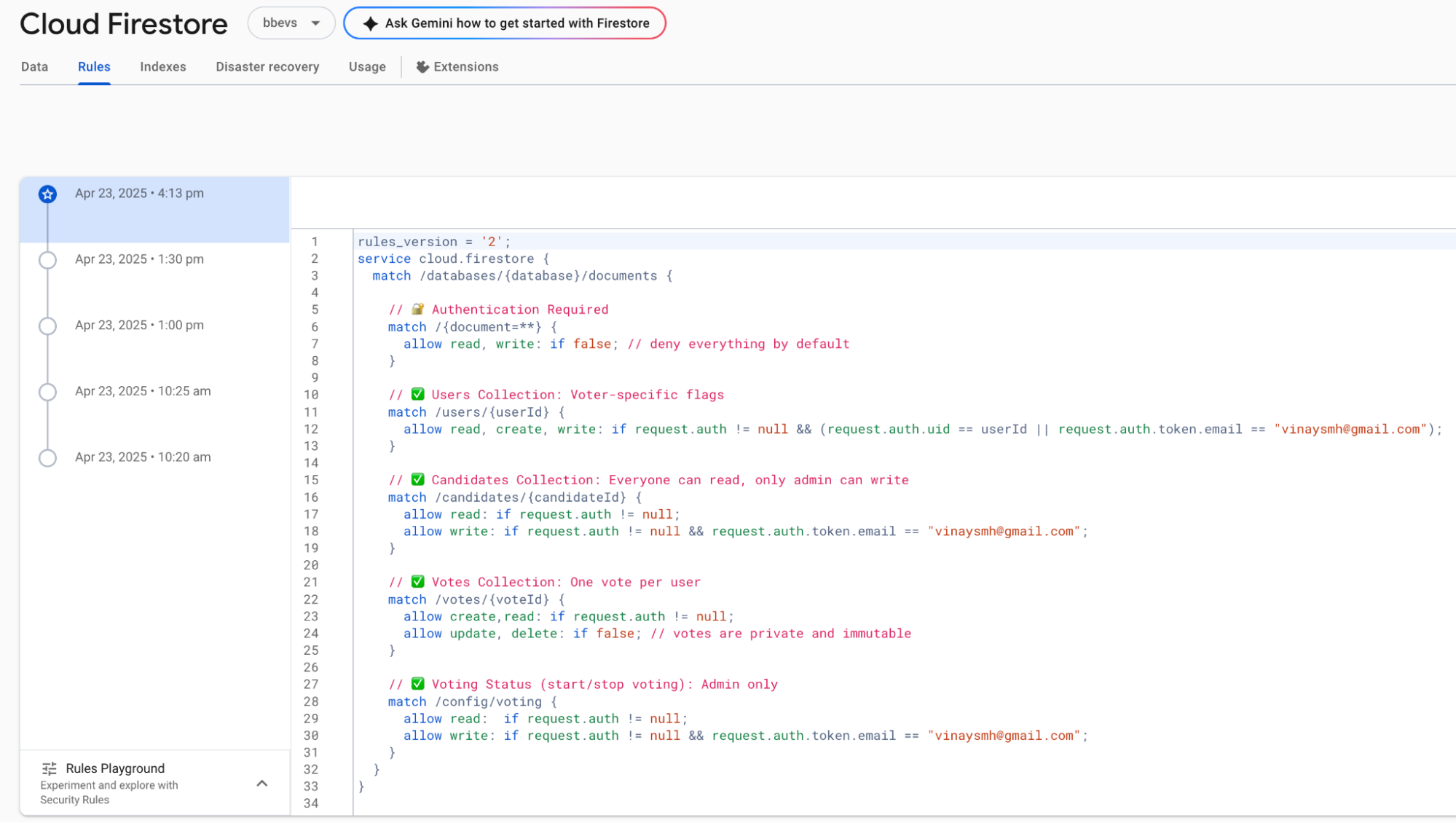Select version marker for 10:25 am

click(x=48, y=392)
